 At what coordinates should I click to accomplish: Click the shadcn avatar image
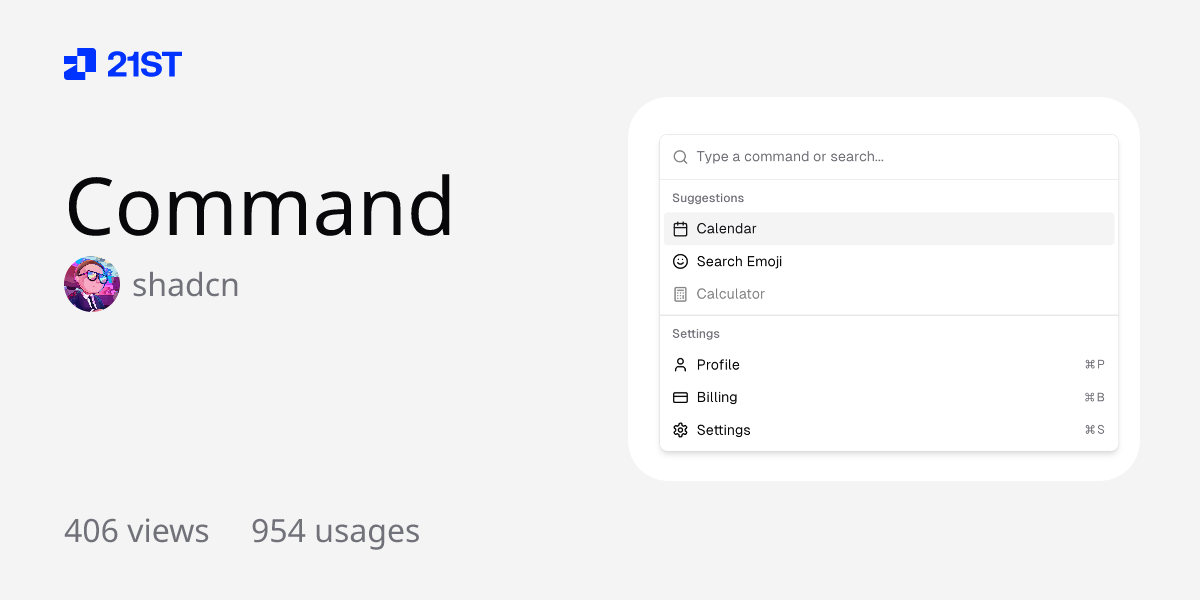pyautogui.click(x=92, y=284)
